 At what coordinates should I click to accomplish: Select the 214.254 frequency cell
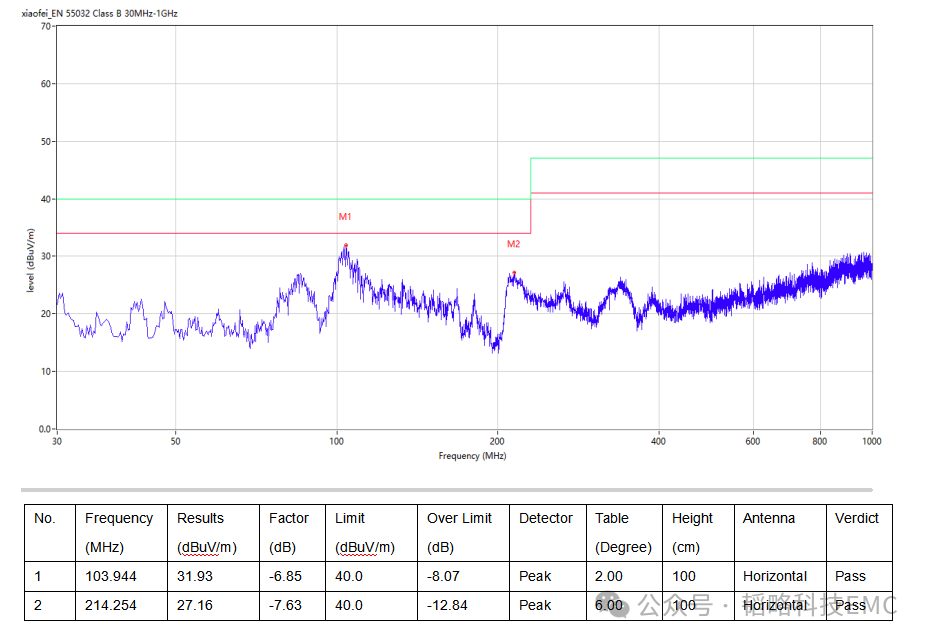[x=111, y=605]
